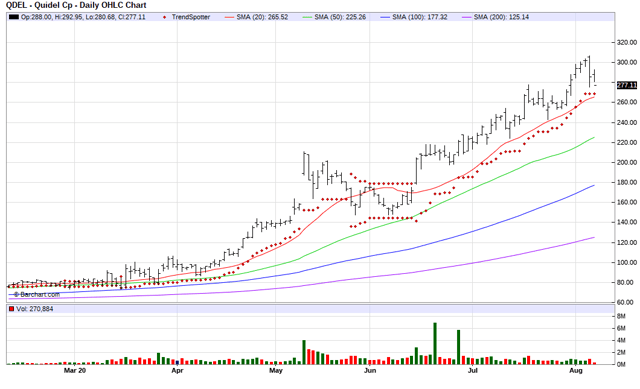Click the 180.00 price axis label
The width and height of the screenshot is (640, 389).
[627, 182]
